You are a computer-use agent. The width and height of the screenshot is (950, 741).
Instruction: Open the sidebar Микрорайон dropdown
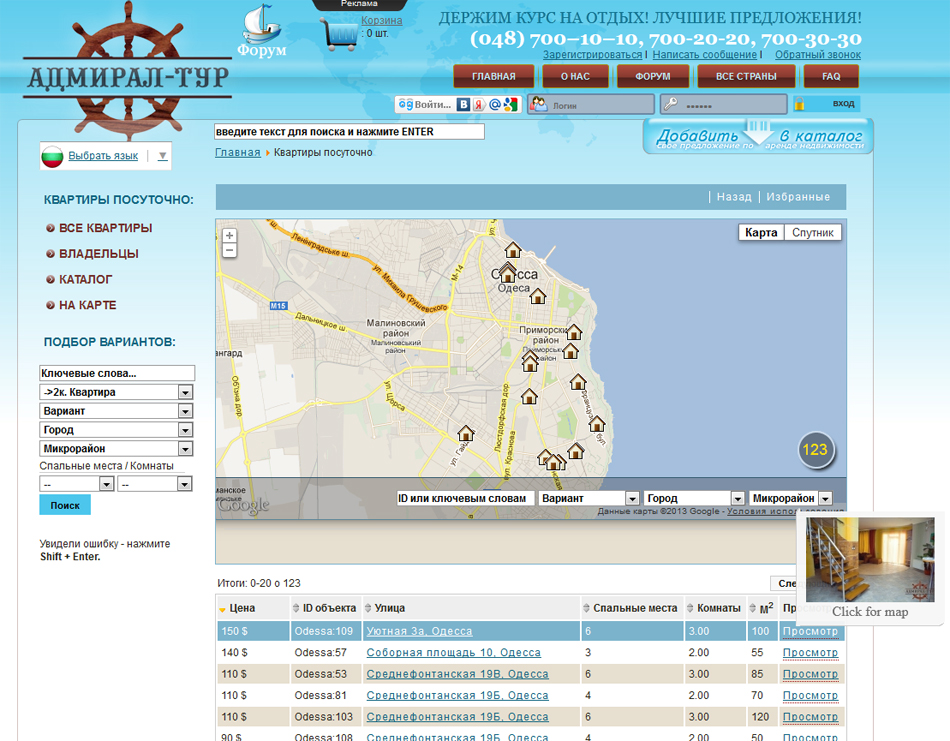185,449
